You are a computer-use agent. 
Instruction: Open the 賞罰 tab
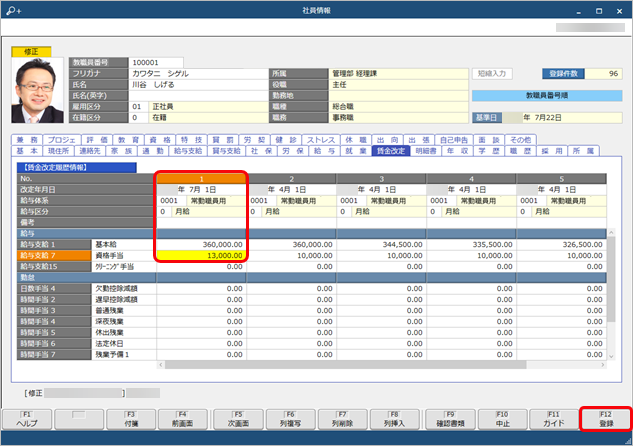point(223,140)
